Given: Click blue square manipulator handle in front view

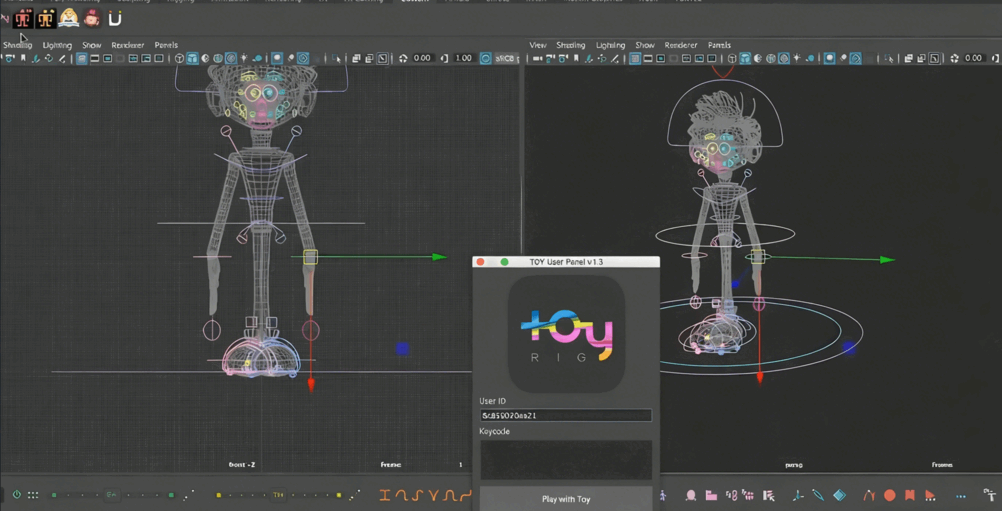Looking at the screenshot, I should pyautogui.click(x=402, y=348).
